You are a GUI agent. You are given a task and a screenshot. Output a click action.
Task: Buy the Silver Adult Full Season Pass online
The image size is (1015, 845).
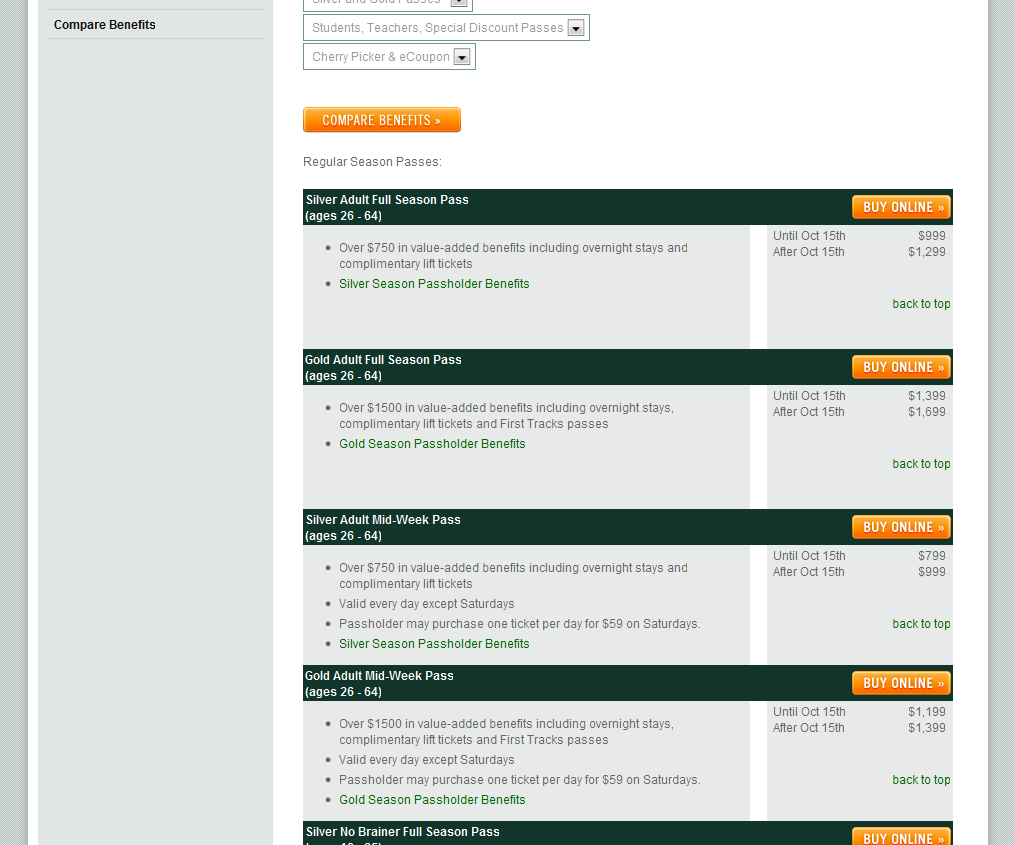(x=901, y=207)
